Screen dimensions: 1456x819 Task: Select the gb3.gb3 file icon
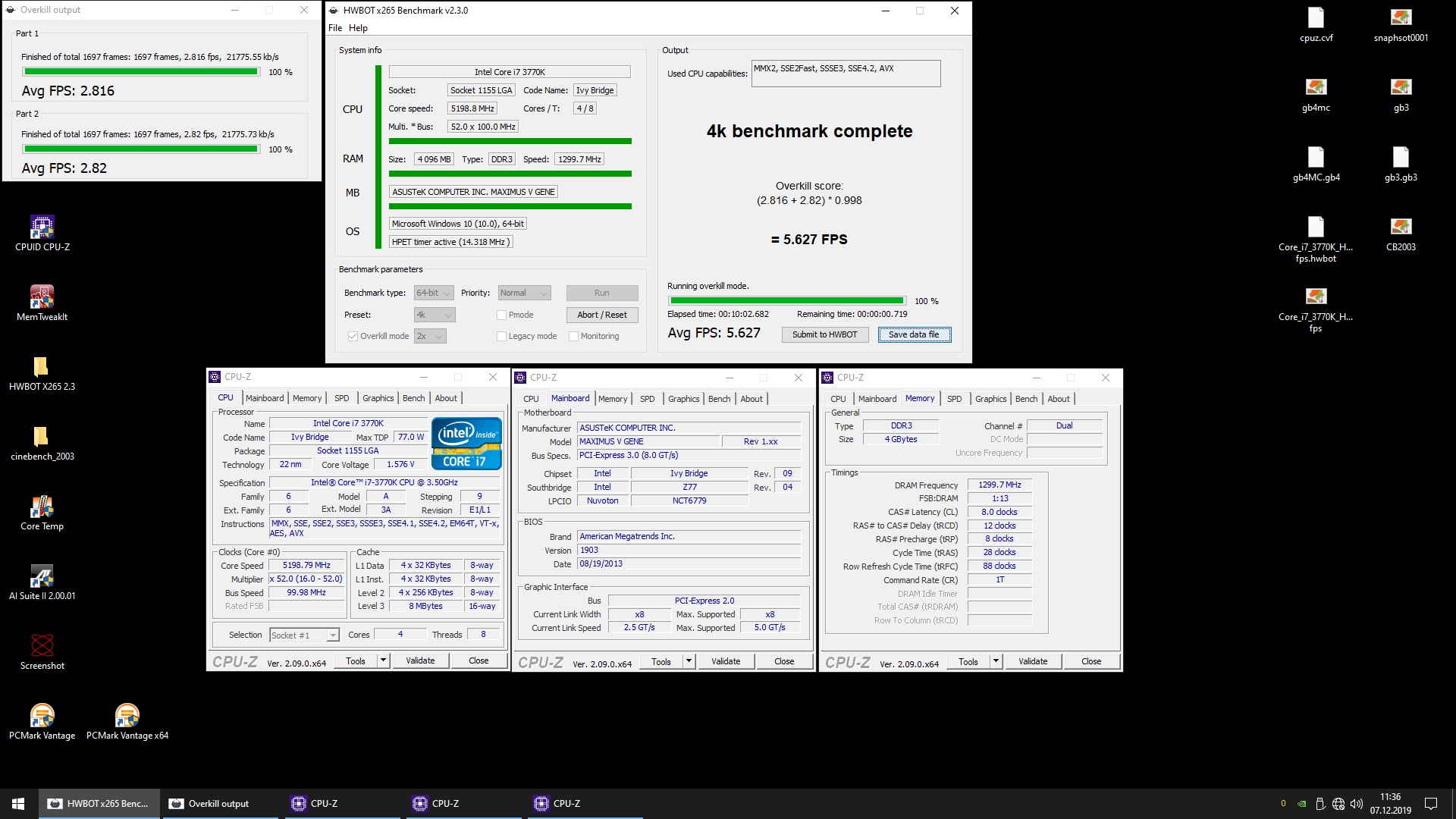click(x=1401, y=164)
